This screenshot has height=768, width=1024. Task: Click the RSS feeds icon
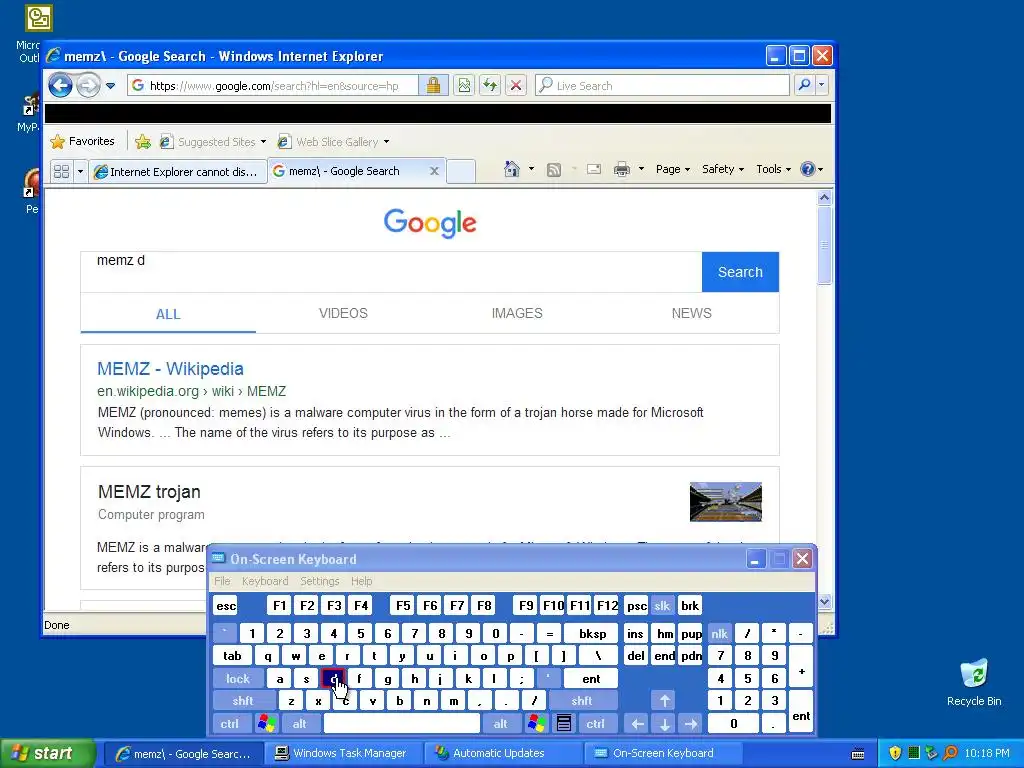point(554,170)
